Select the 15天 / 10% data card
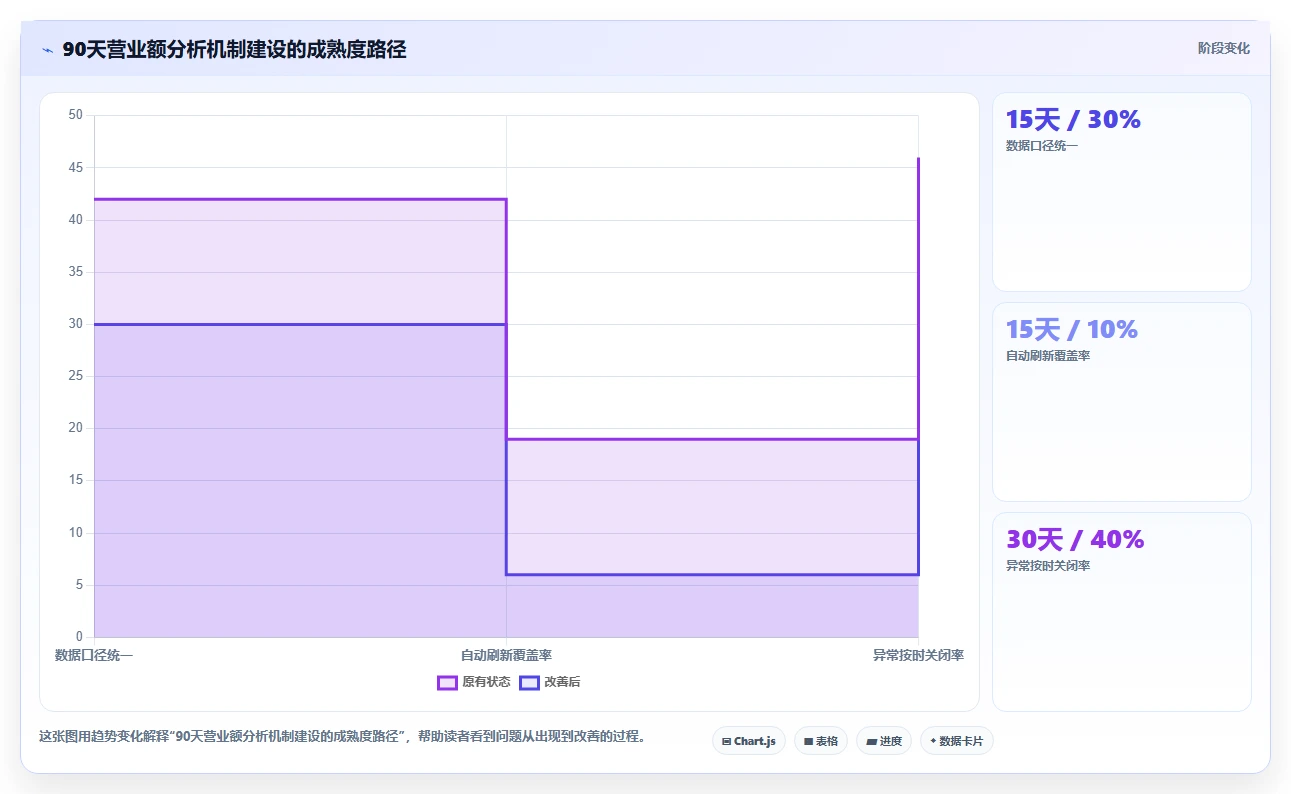 pos(1121,402)
